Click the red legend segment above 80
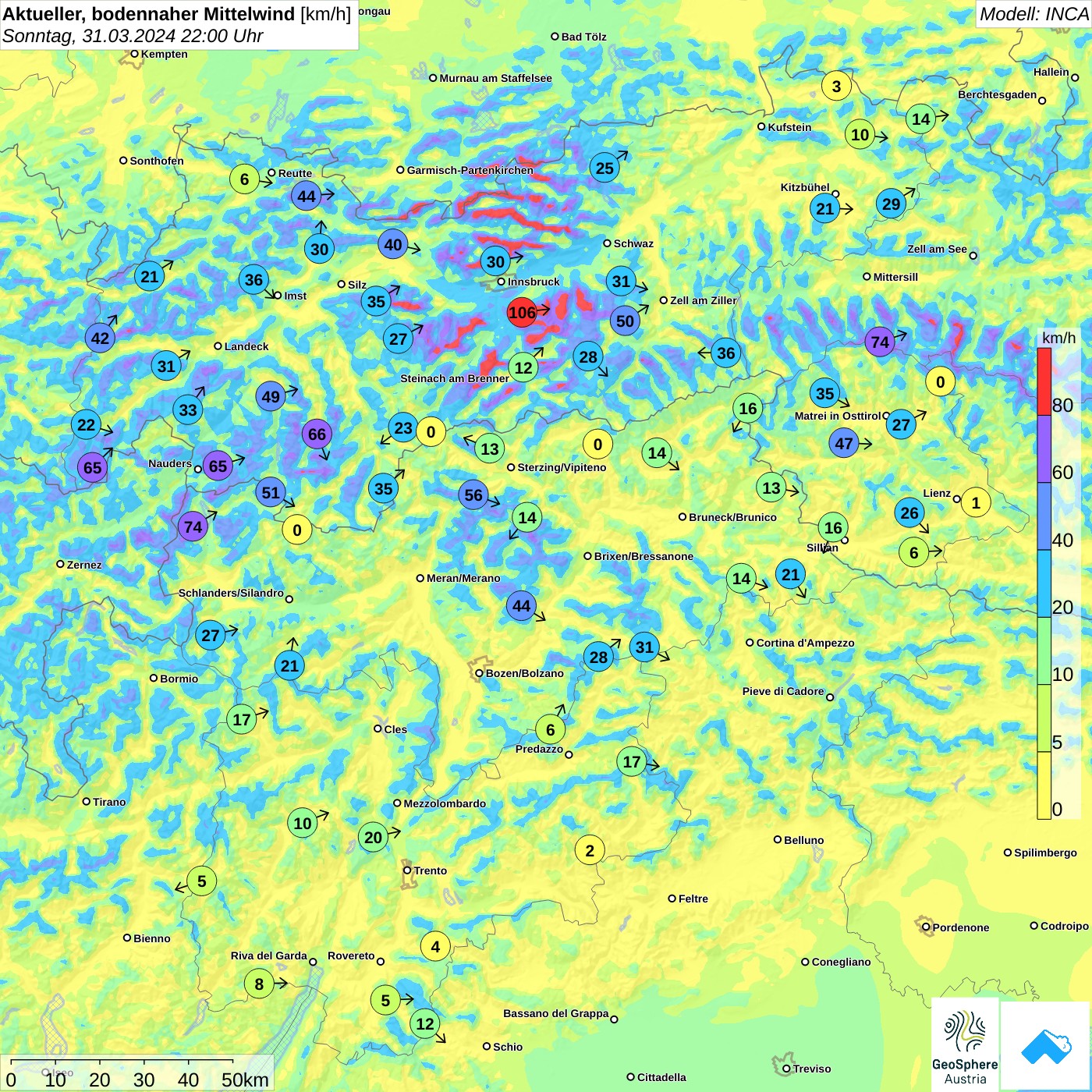The height and width of the screenshot is (1092, 1092). [x=1044, y=381]
